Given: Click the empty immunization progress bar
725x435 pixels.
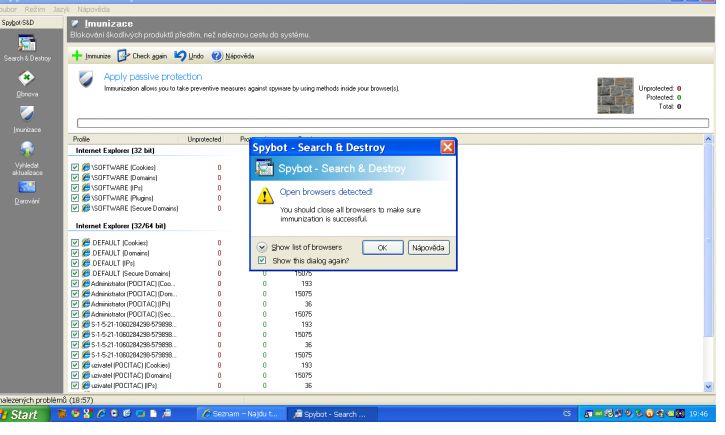Looking at the screenshot, I should point(393,123).
